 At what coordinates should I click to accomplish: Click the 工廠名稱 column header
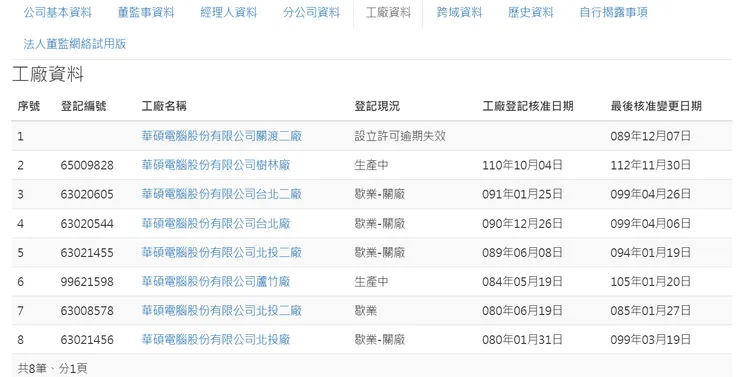coord(164,106)
